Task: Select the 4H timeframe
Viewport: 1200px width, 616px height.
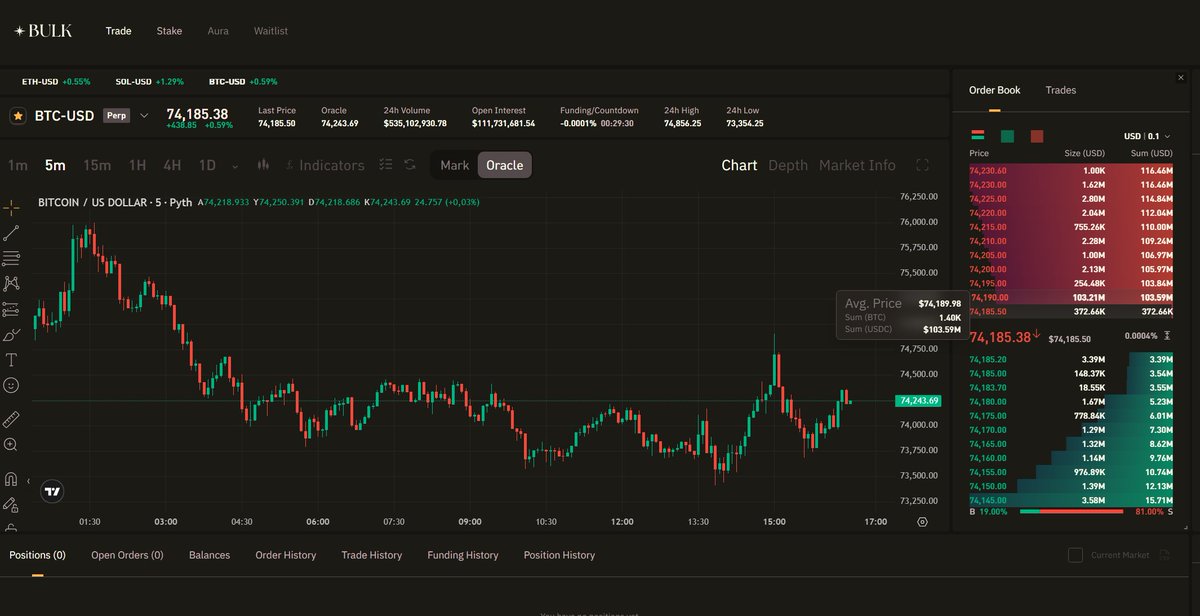Action: (172, 165)
